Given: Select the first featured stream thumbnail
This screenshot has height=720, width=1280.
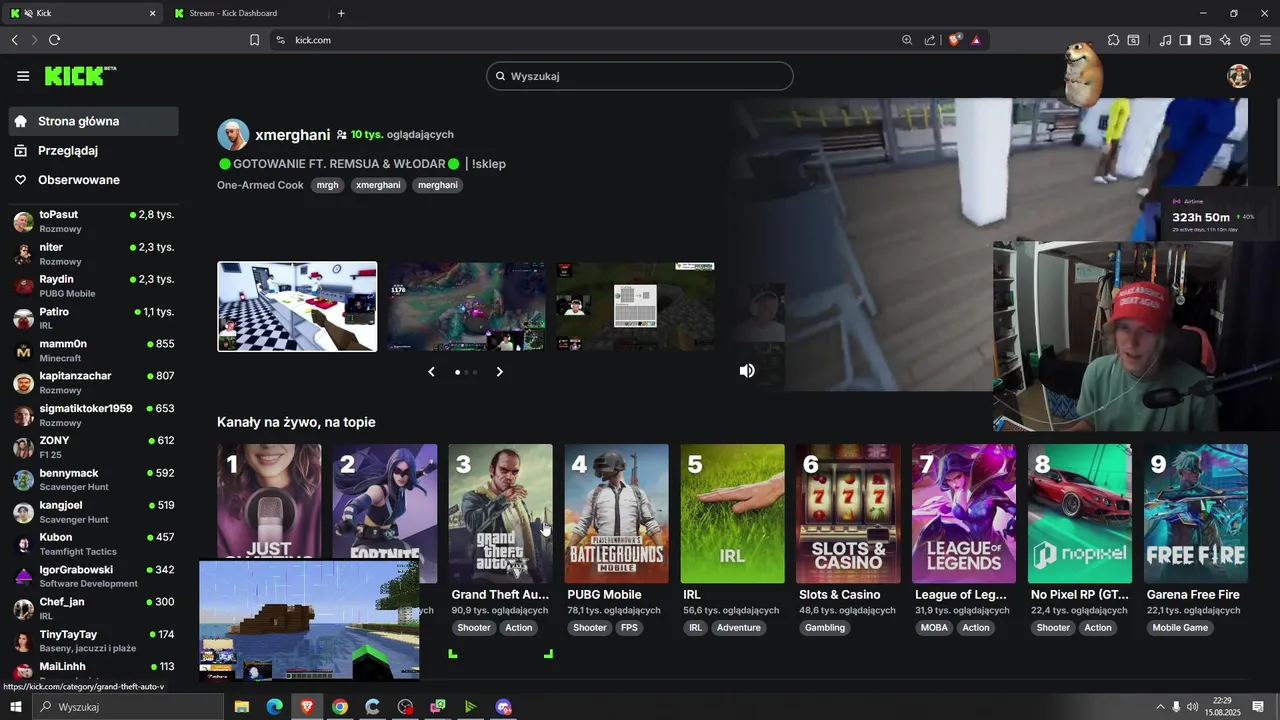Looking at the screenshot, I should (297, 307).
